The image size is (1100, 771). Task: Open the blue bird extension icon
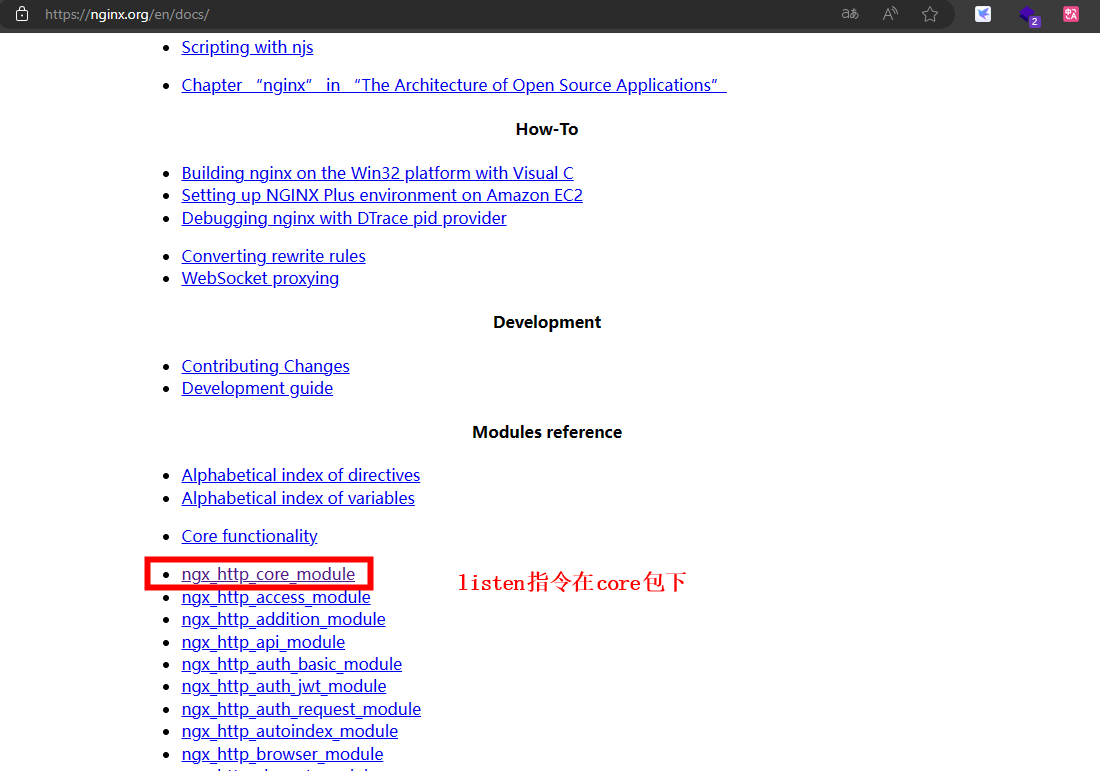coord(983,14)
